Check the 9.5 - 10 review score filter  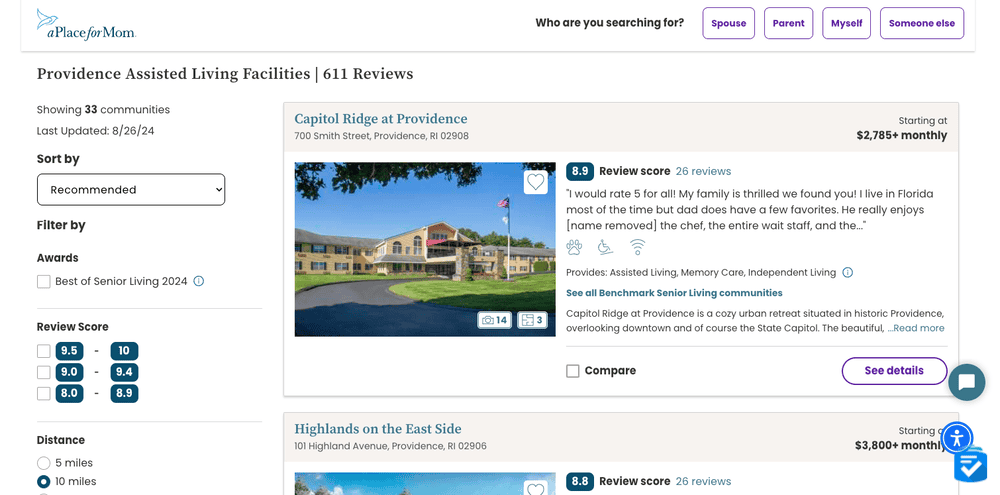click(44, 351)
